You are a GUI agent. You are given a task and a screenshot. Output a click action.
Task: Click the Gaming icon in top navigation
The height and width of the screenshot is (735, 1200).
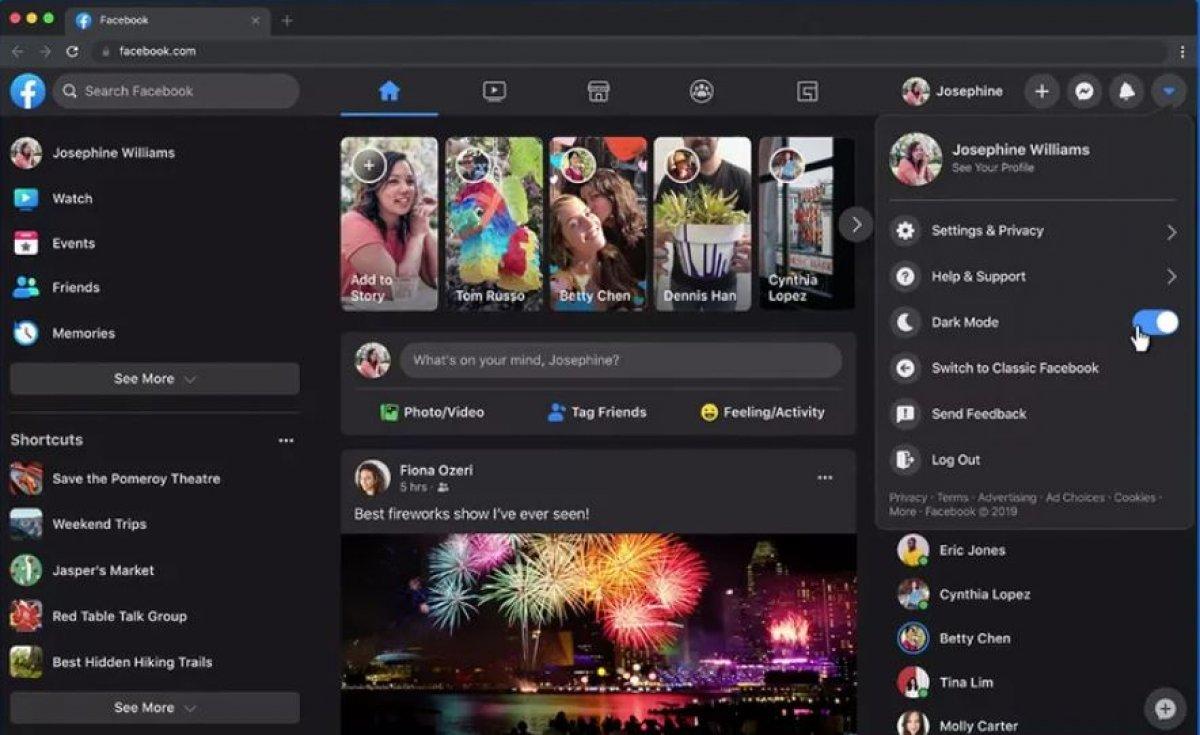click(807, 91)
